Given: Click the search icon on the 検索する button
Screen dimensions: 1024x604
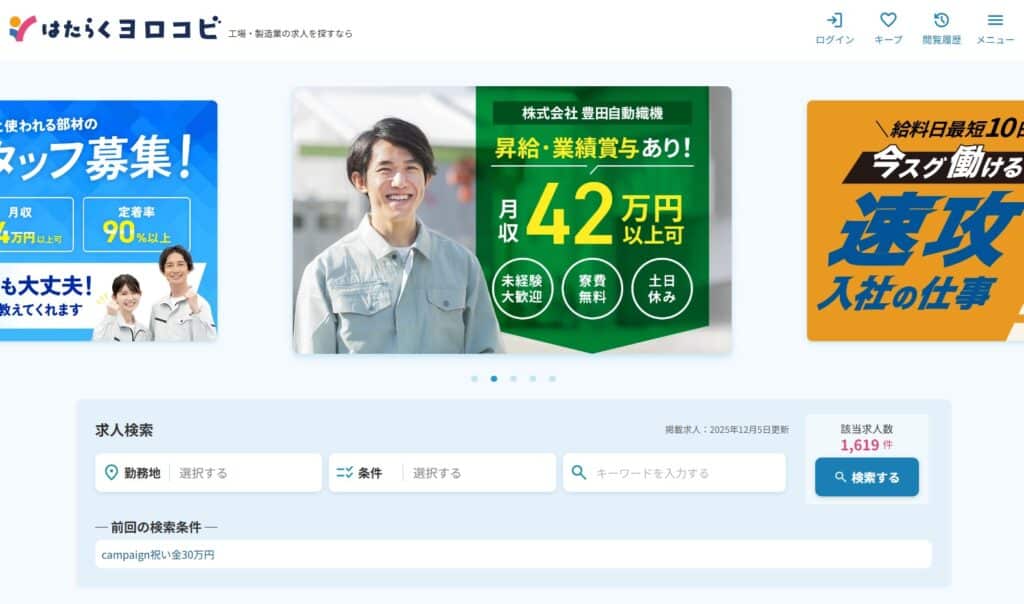Looking at the screenshot, I should pyautogui.click(x=842, y=477).
